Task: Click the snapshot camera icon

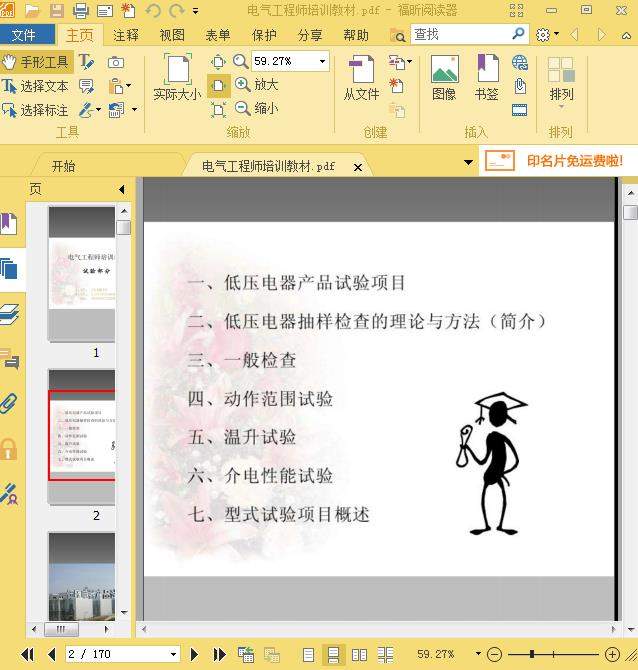Action: point(116,63)
